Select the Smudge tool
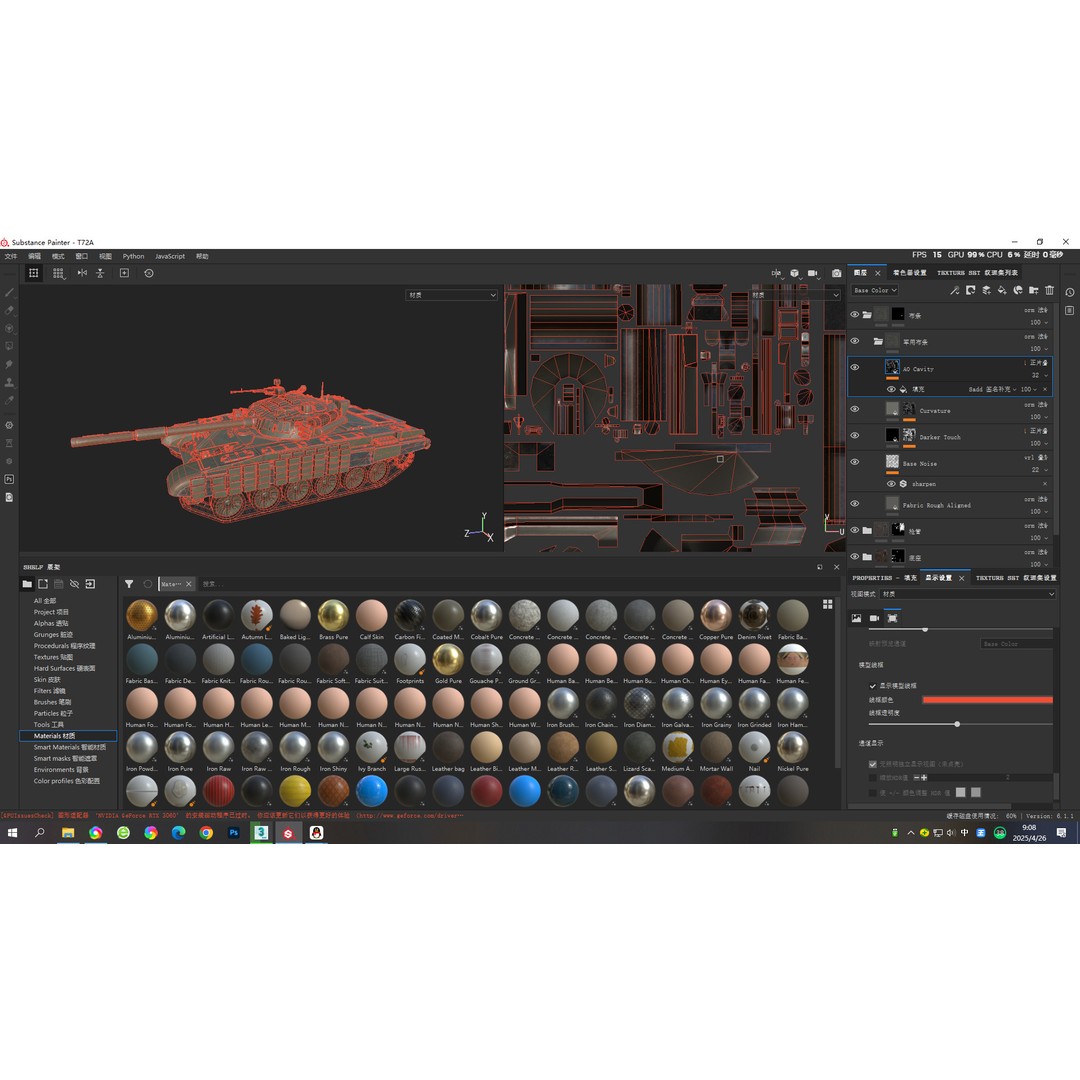 [9, 364]
